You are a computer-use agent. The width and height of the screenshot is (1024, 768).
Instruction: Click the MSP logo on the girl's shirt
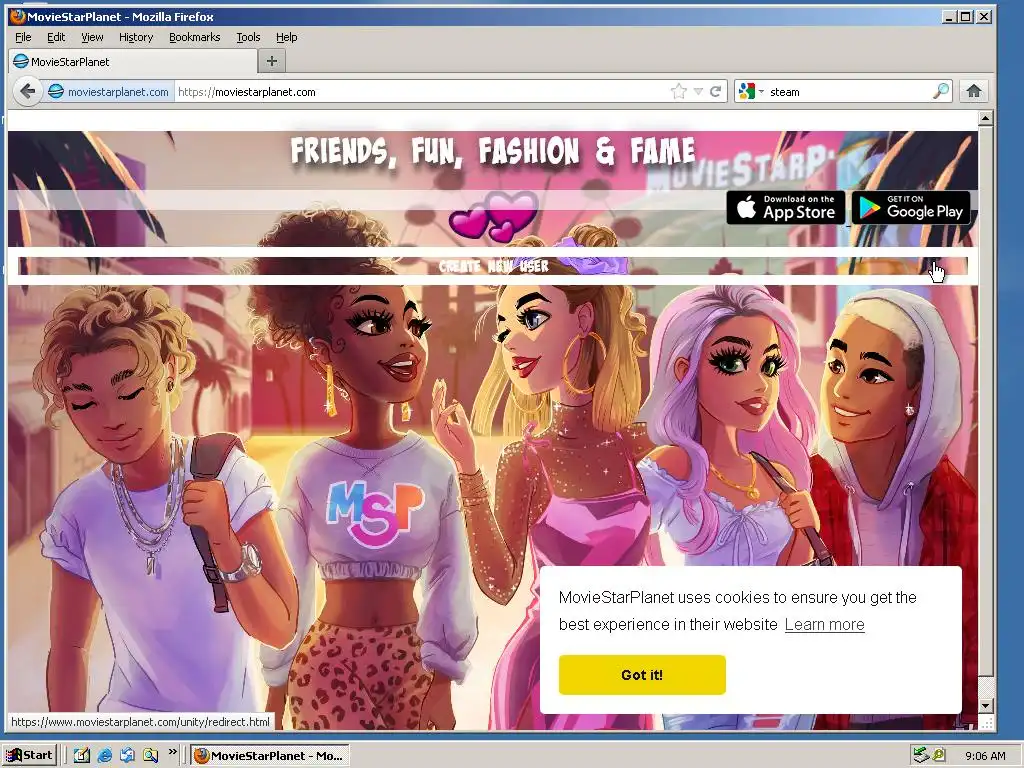pyautogui.click(x=375, y=513)
